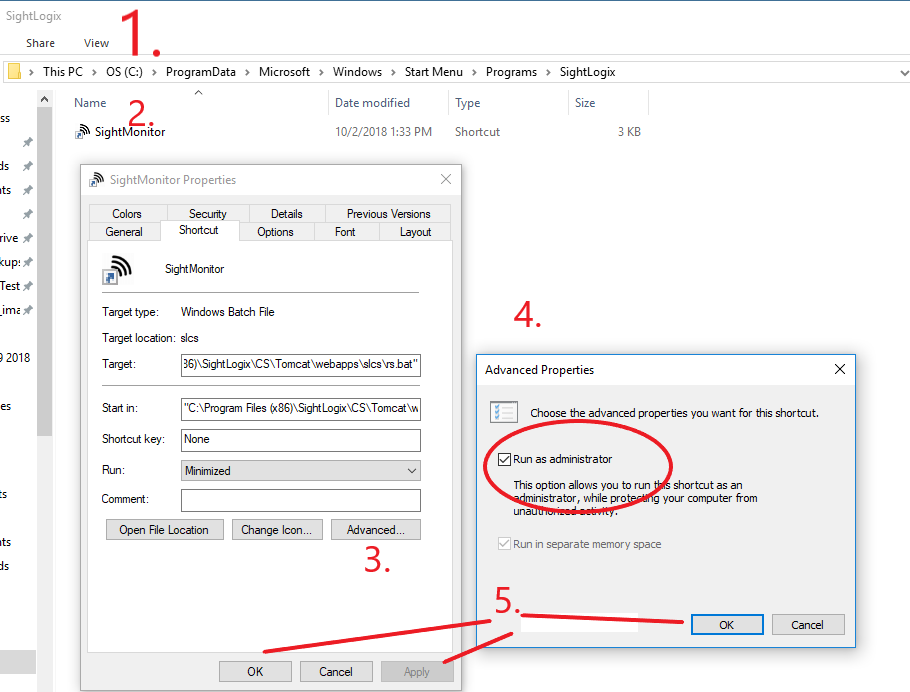Expand the chevron after OS (C:) in path
This screenshot has width=910, height=692.
coord(154,72)
